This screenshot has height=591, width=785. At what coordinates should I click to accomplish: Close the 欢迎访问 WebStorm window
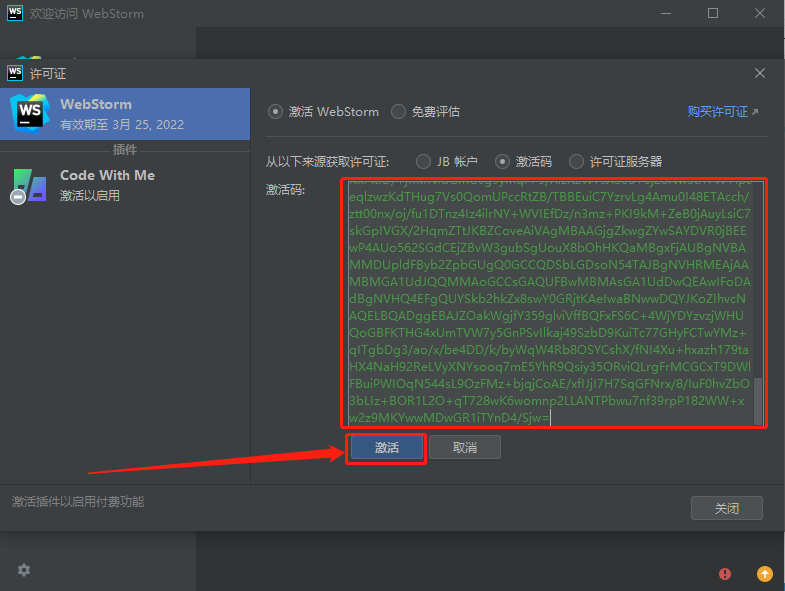(759, 13)
